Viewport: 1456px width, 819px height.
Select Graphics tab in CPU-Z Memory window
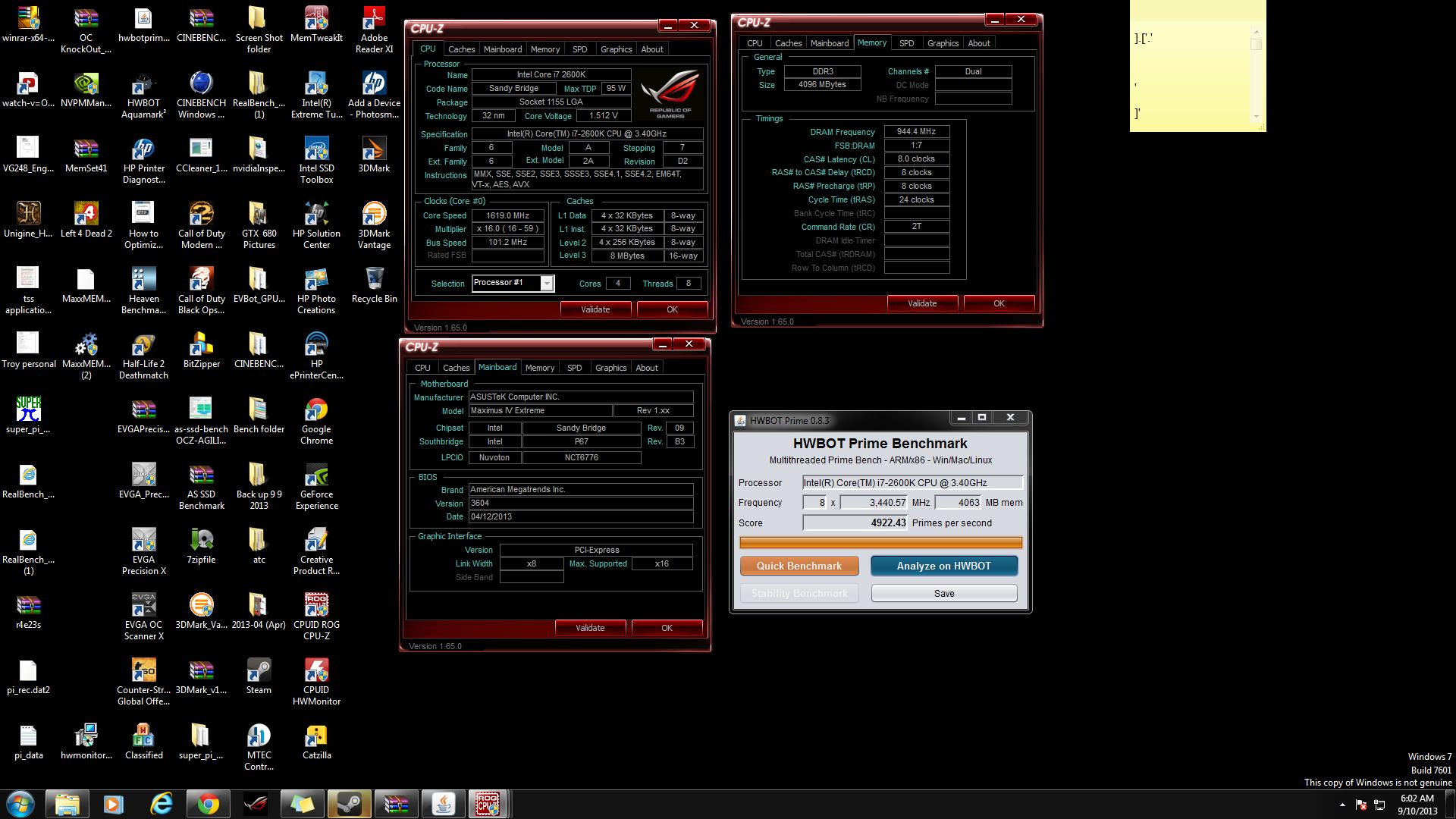point(943,43)
